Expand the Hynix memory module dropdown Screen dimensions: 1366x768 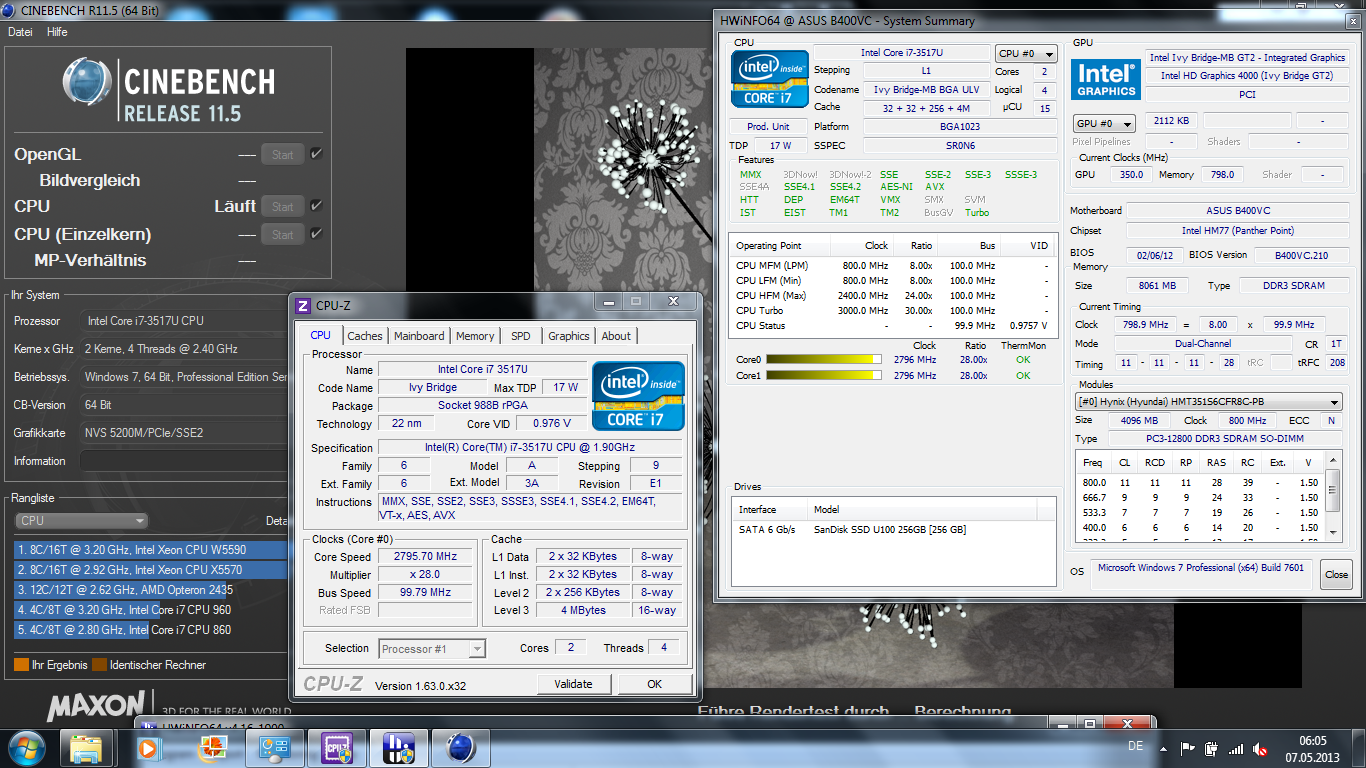tap(1208, 402)
